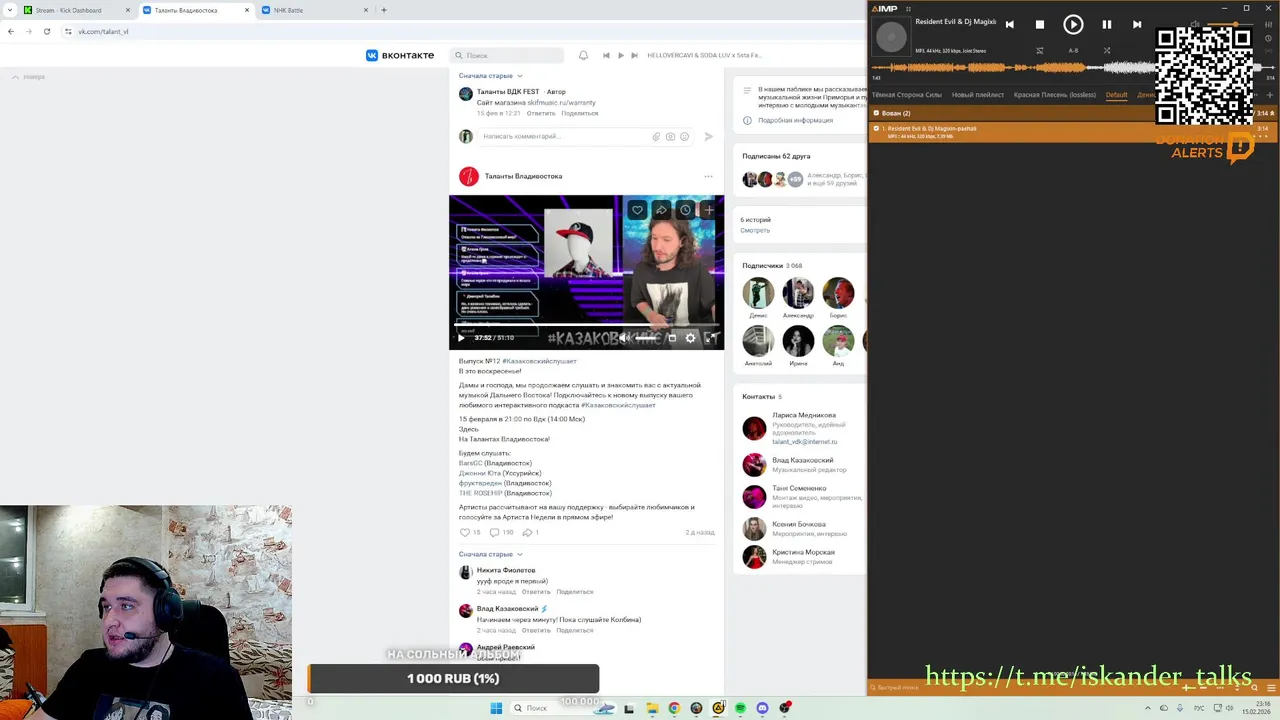Like the post with heart icon
Viewport: 1280px width, 720px height.
pos(464,533)
